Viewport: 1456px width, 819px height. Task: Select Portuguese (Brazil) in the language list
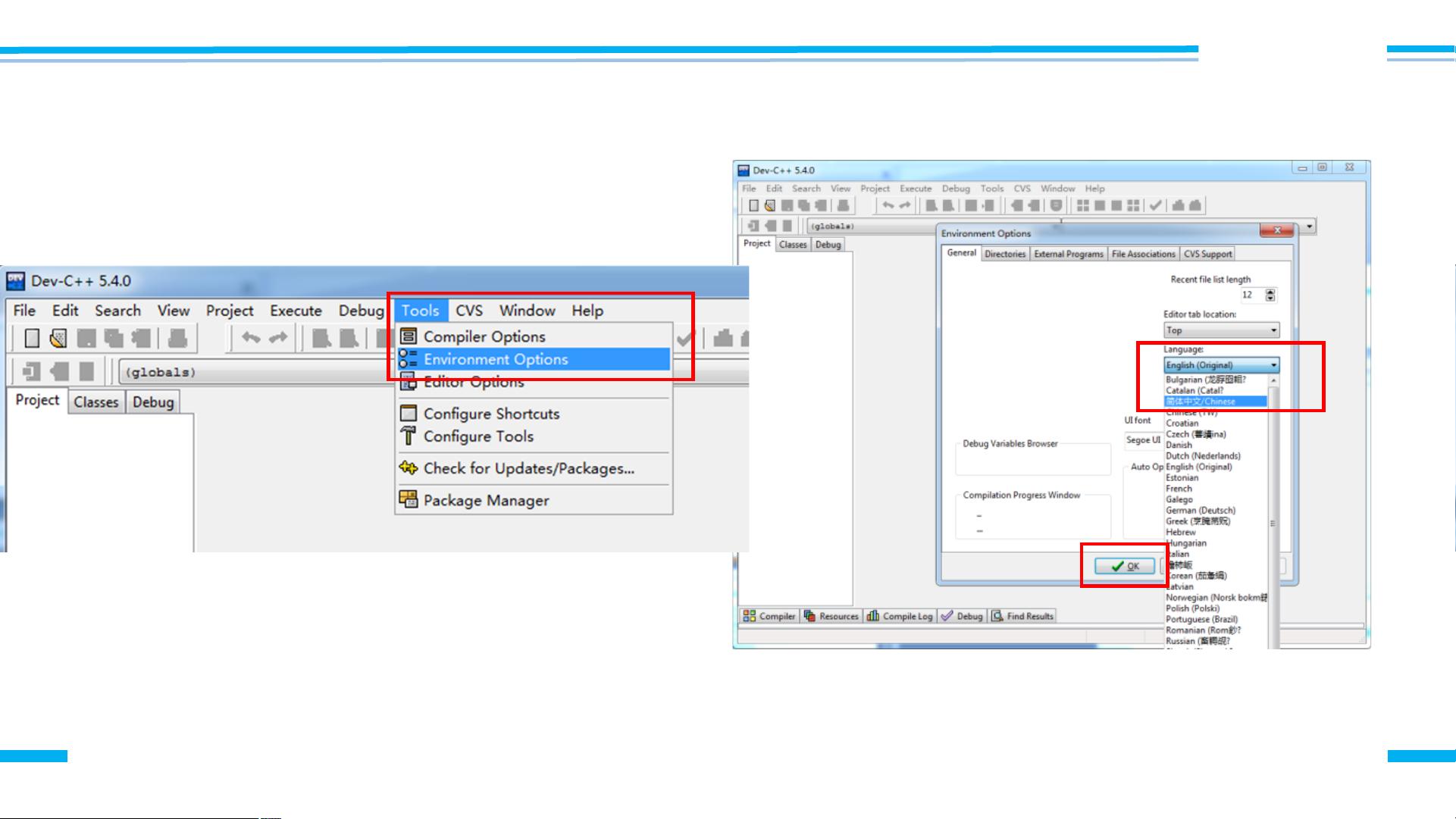1216,619
